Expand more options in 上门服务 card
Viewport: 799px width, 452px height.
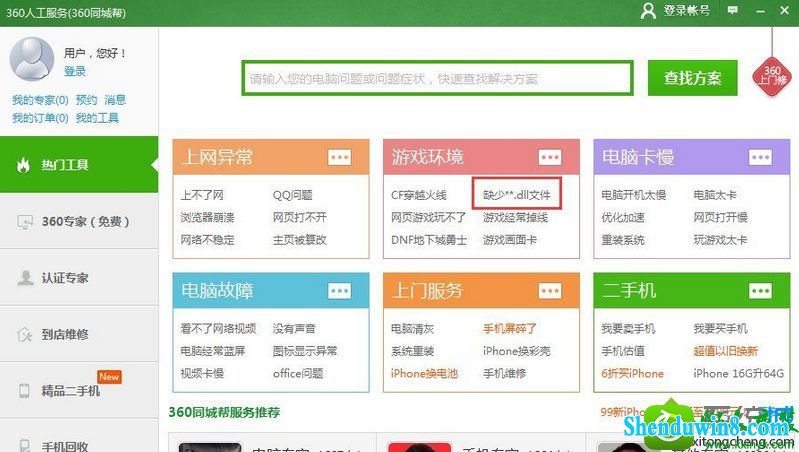click(550, 291)
